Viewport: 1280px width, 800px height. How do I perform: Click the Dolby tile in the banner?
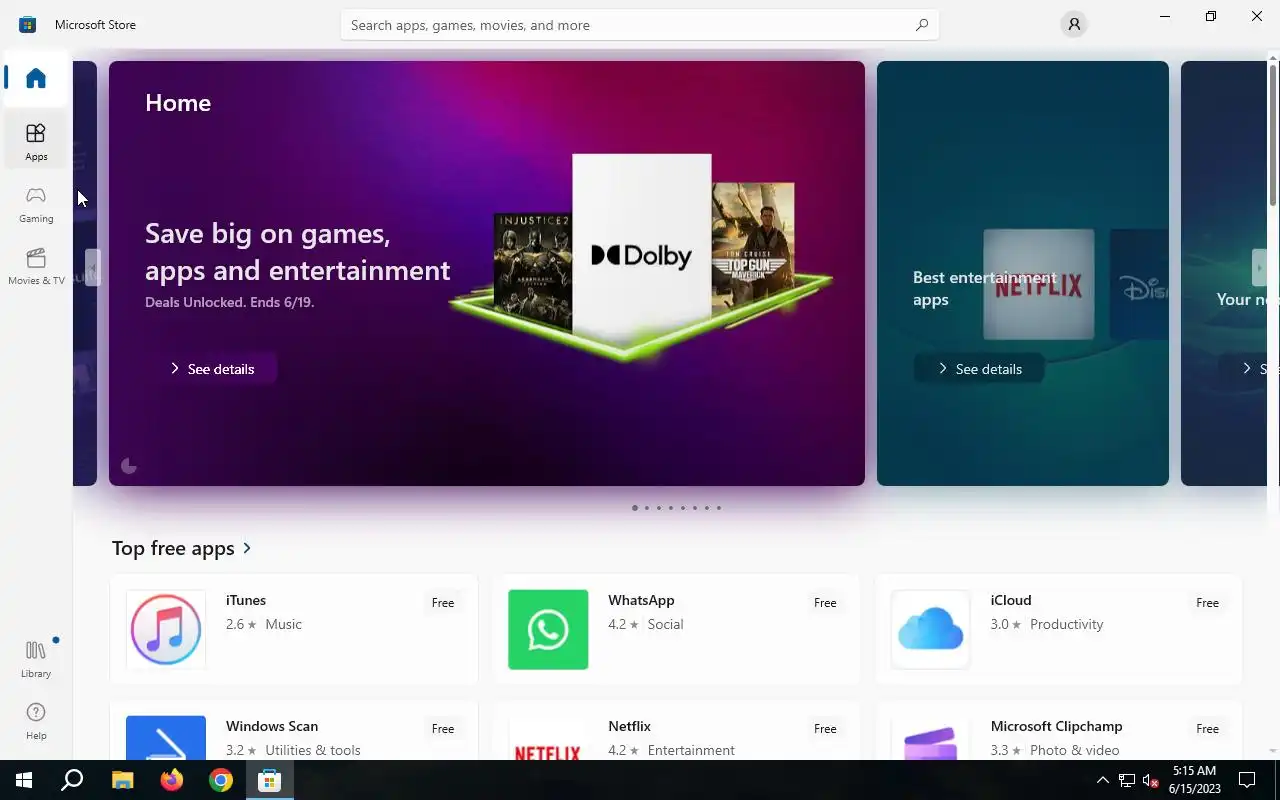point(642,250)
